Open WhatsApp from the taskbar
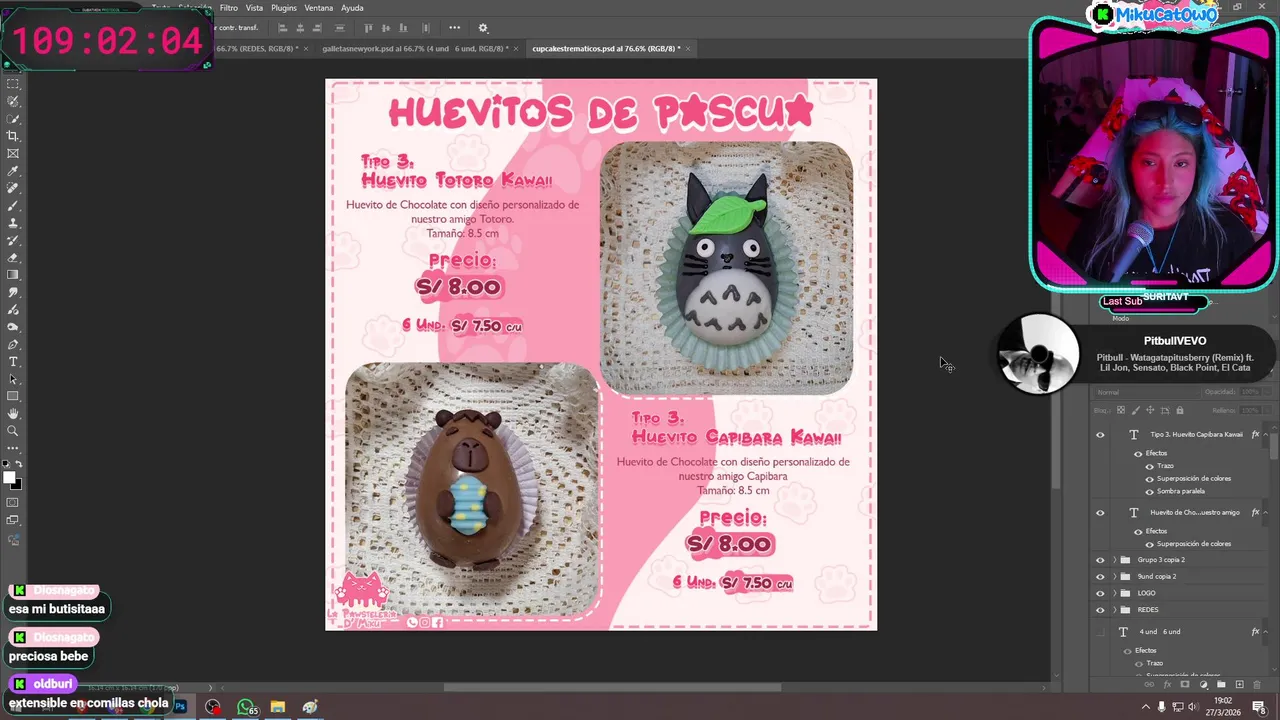Screen dimensions: 1280x720 (x=246, y=707)
